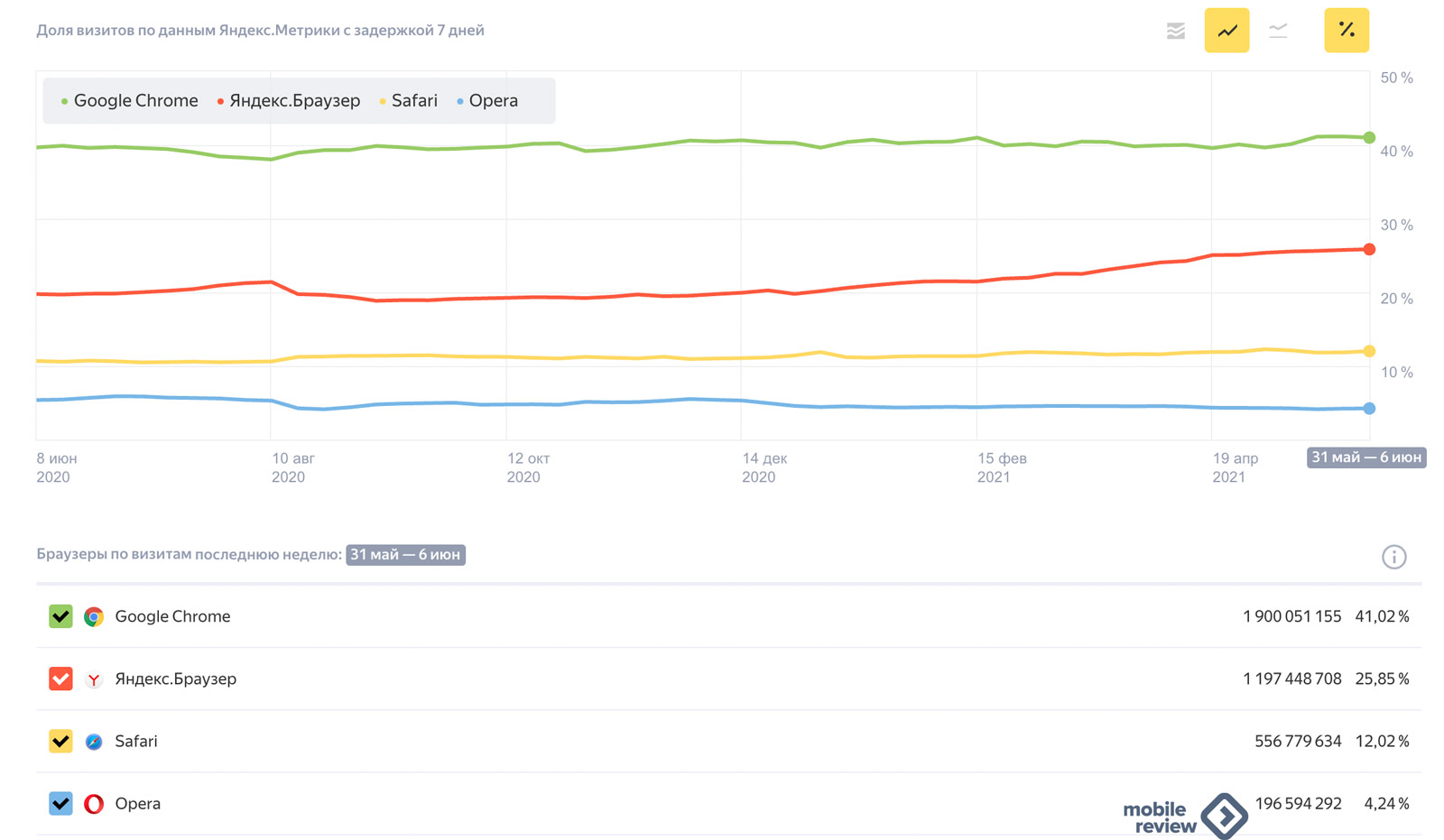The height and width of the screenshot is (840, 1444).
Task: Click Safari in chart legend
Action: click(409, 101)
